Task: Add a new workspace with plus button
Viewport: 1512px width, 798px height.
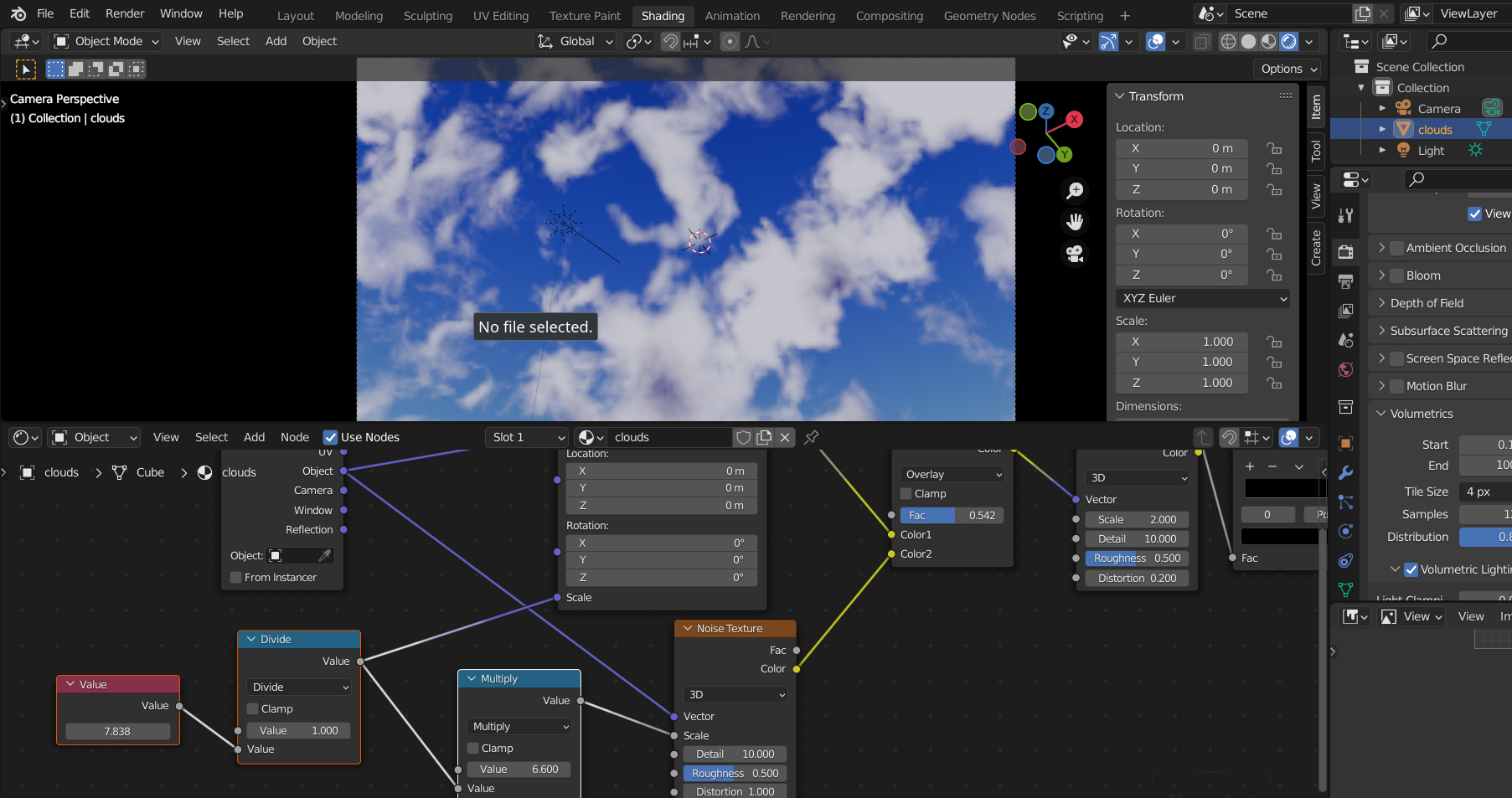Action: tap(1125, 16)
